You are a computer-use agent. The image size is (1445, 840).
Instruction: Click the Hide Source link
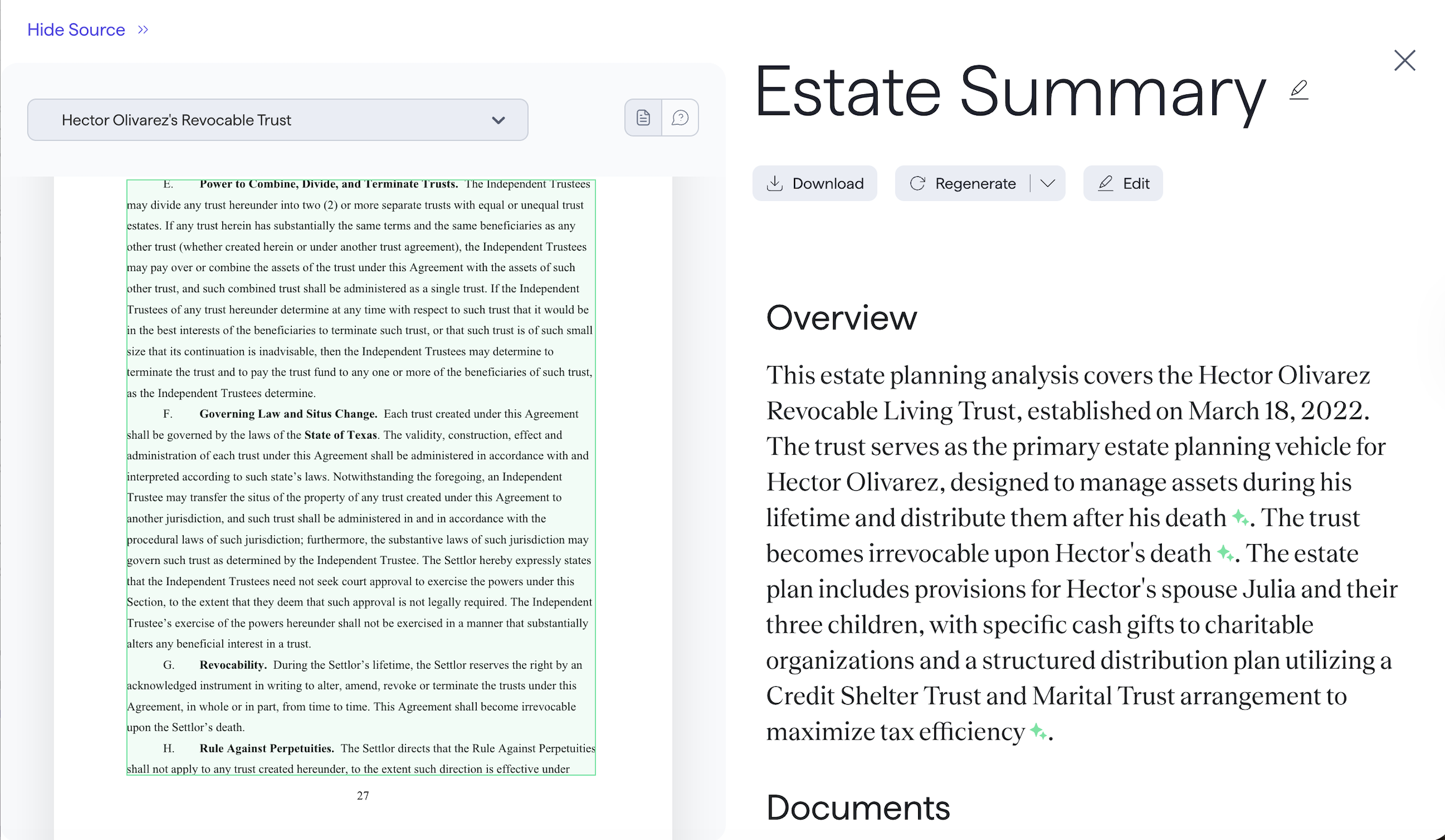(x=76, y=30)
